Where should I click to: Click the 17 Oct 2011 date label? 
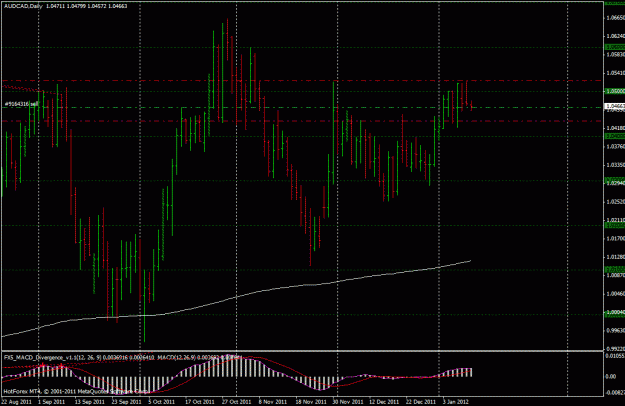coord(200,402)
